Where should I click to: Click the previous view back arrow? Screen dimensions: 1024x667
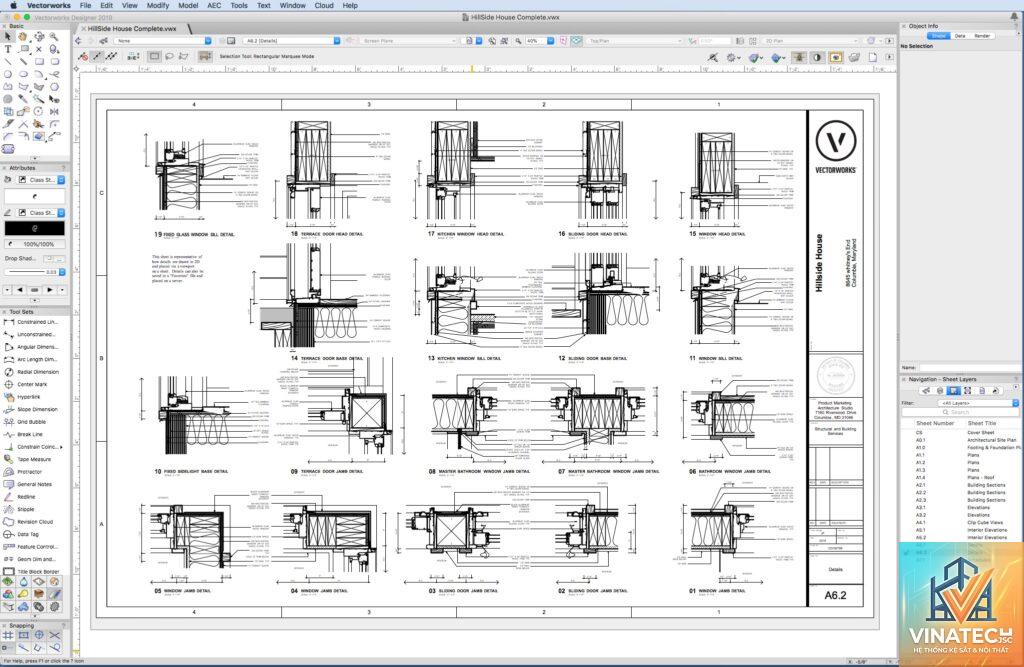click(78, 41)
